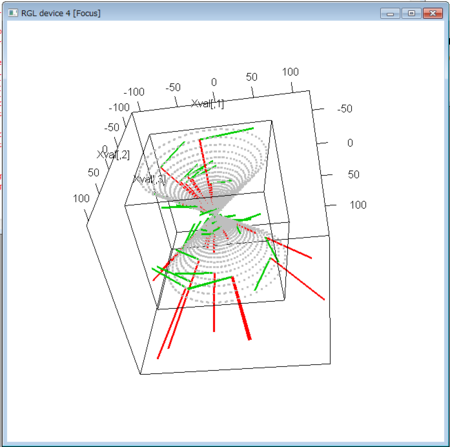
Task: Click the Xval[,2] axis label
Action: tap(113, 155)
